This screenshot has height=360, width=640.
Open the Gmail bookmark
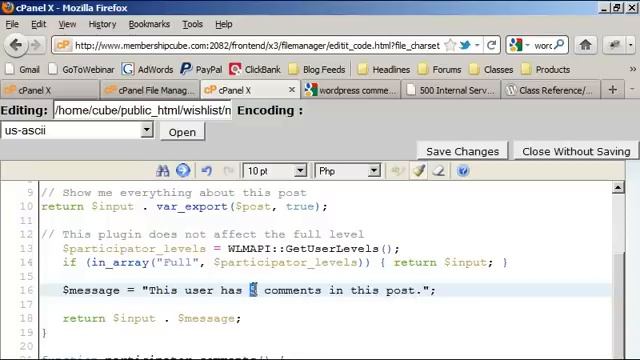pyautogui.click(x=23, y=69)
